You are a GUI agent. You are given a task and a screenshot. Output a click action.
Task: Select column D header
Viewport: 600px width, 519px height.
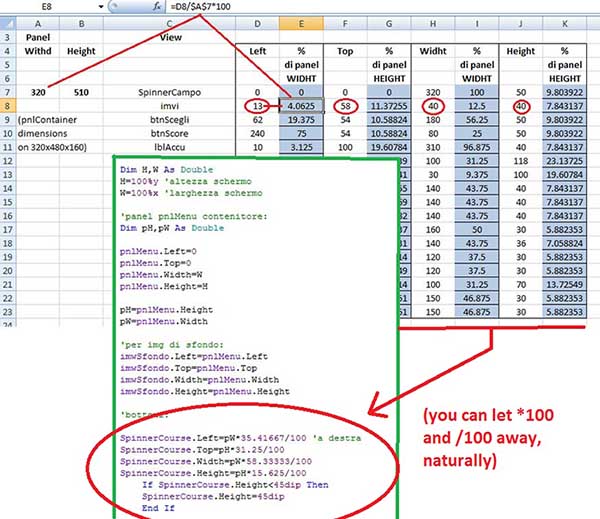coord(258,24)
